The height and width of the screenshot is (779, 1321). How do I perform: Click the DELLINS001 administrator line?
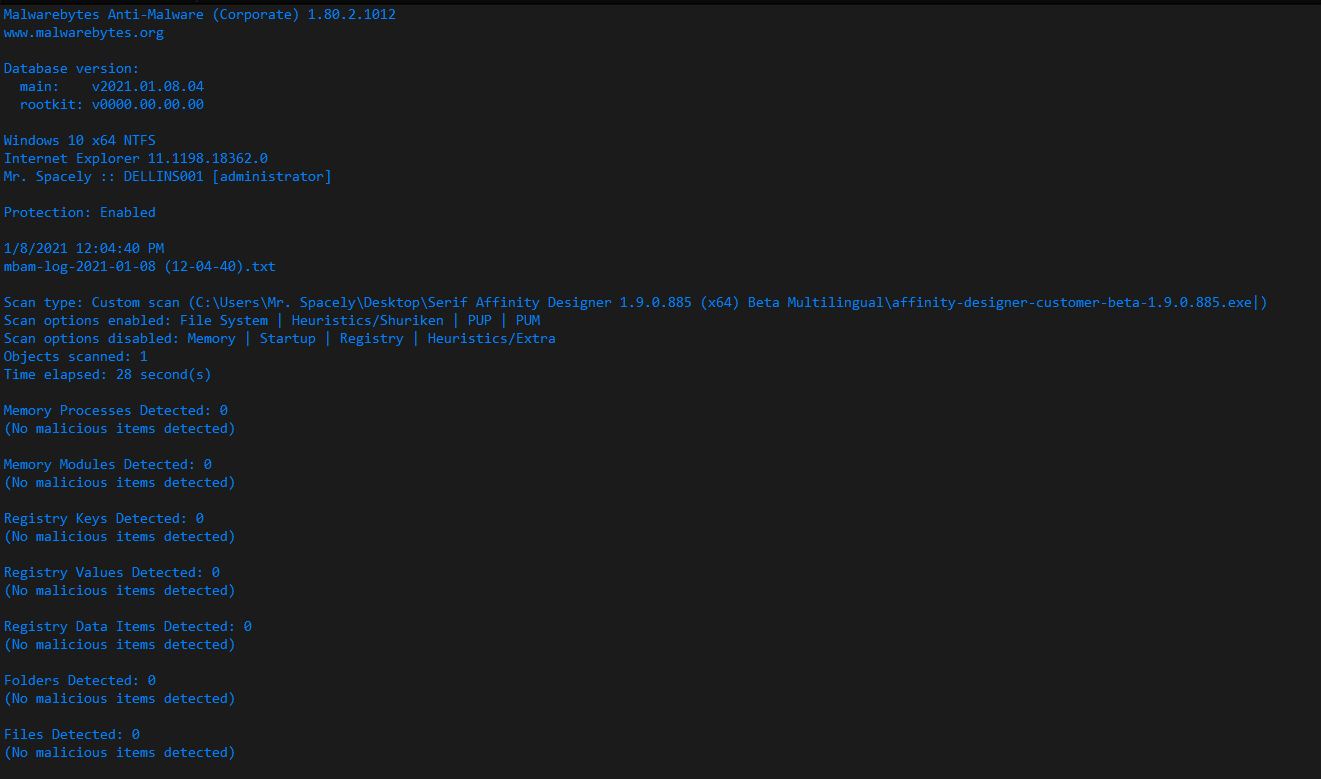(x=168, y=177)
